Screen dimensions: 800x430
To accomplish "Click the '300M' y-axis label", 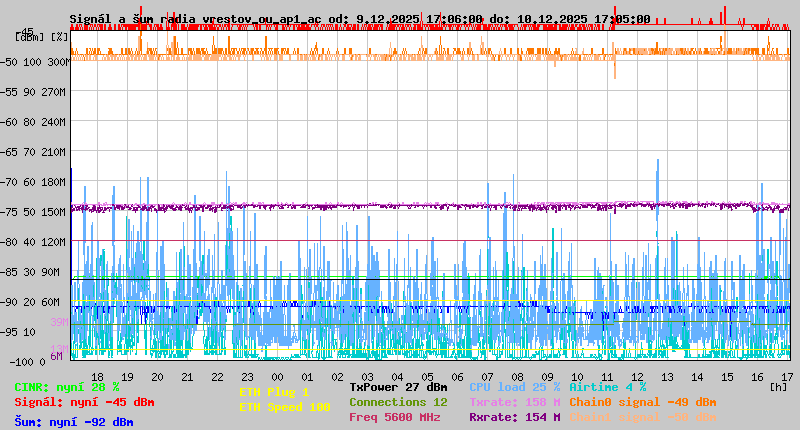I will [x=59, y=62].
